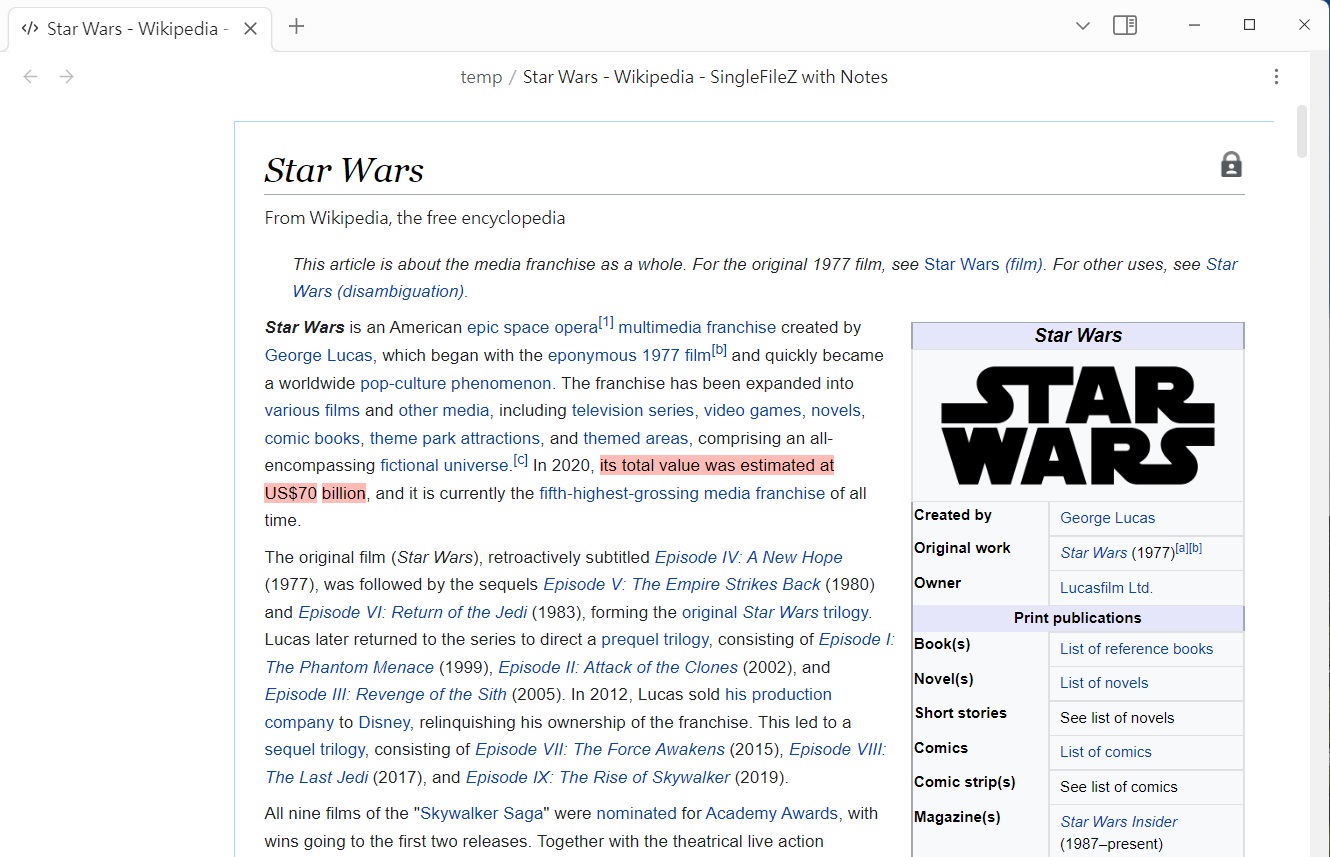Open the three-dot more options menu
1330x857 pixels.
click(1276, 77)
